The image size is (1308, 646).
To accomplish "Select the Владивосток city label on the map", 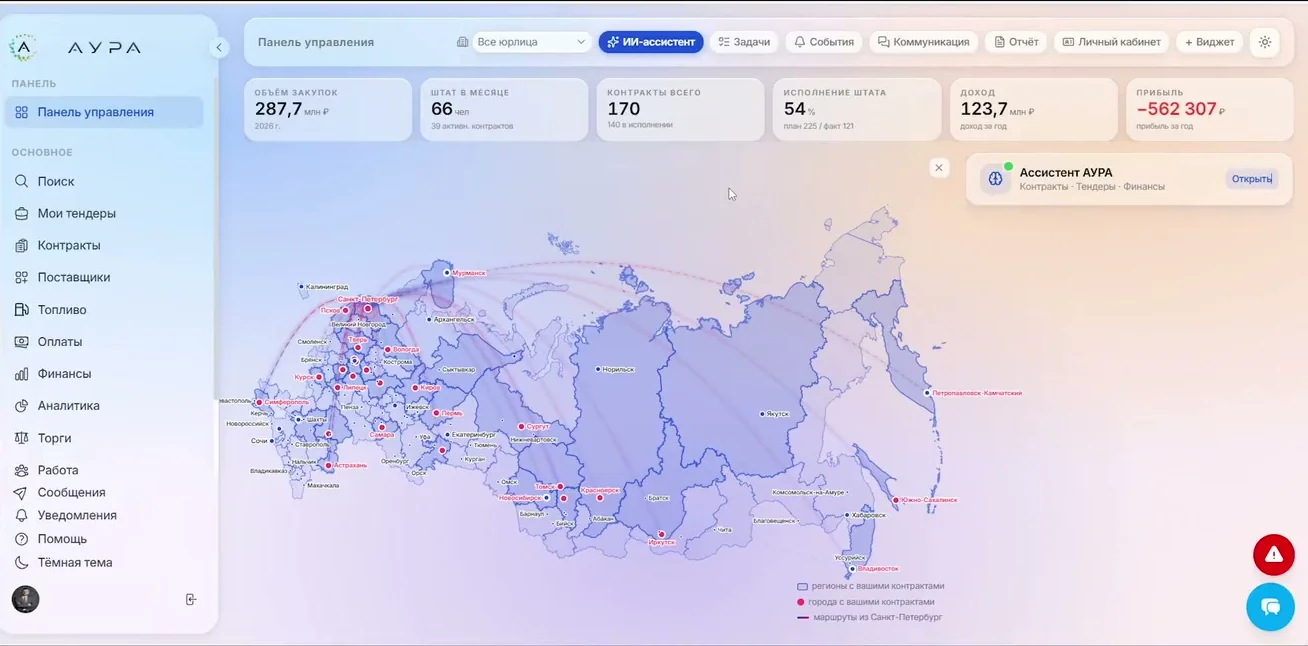I will tap(878, 568).
